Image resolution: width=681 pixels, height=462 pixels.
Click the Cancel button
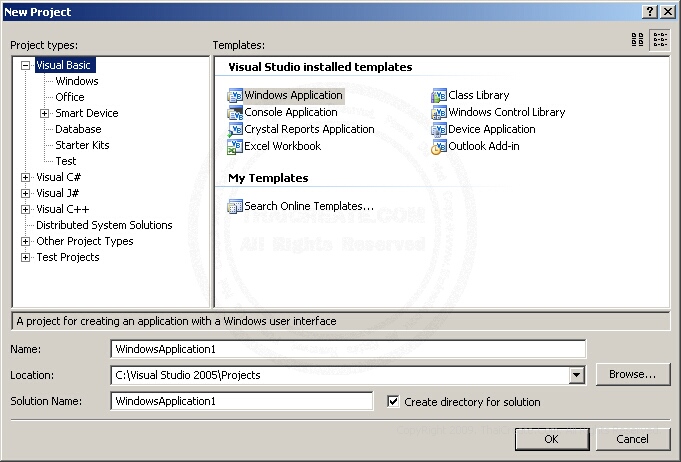tap(633, 439)
